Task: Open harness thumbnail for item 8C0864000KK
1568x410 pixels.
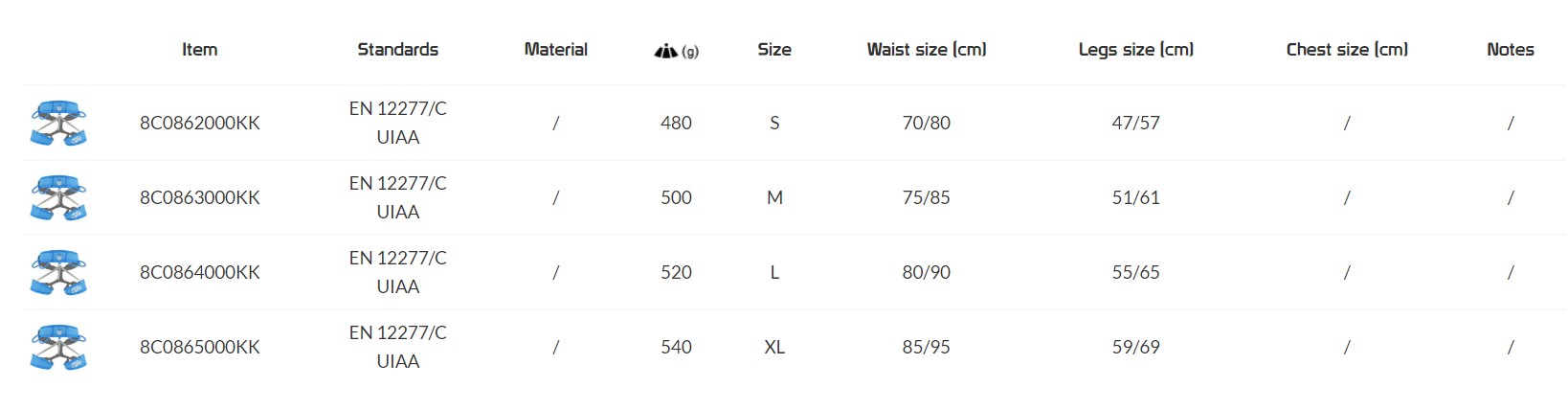Action: click(58, 273)
